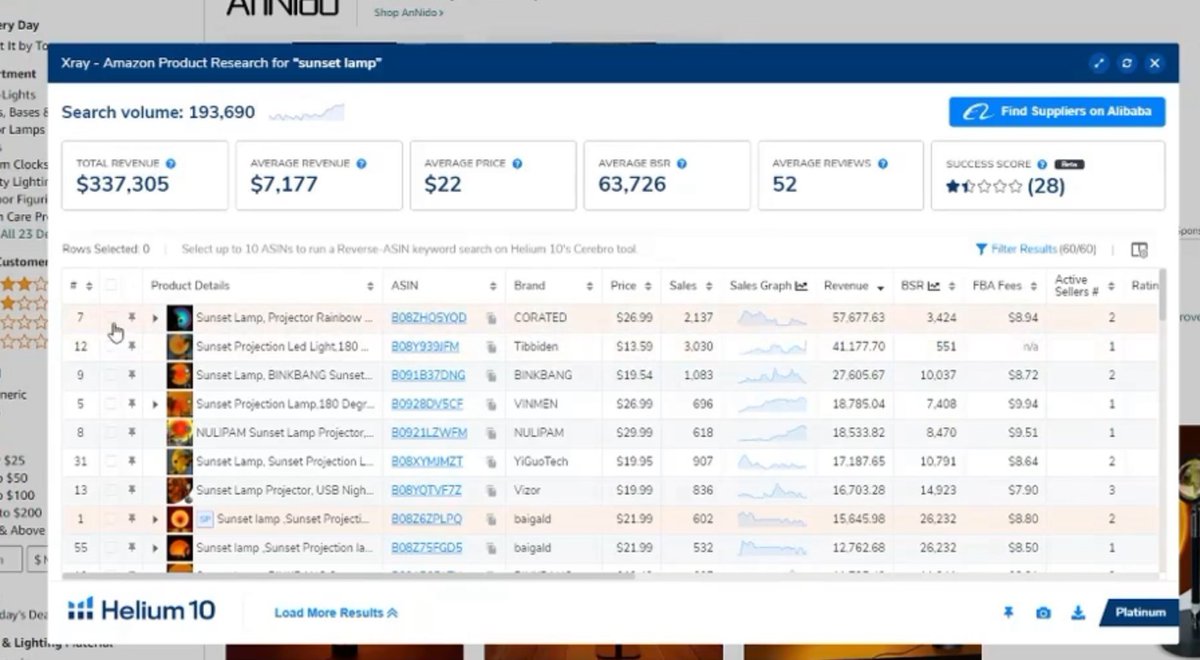The width and height of the screenshot is (1200, 660).
Task: Click the Average BSR info icon
Action: click(x=681, y=163)
